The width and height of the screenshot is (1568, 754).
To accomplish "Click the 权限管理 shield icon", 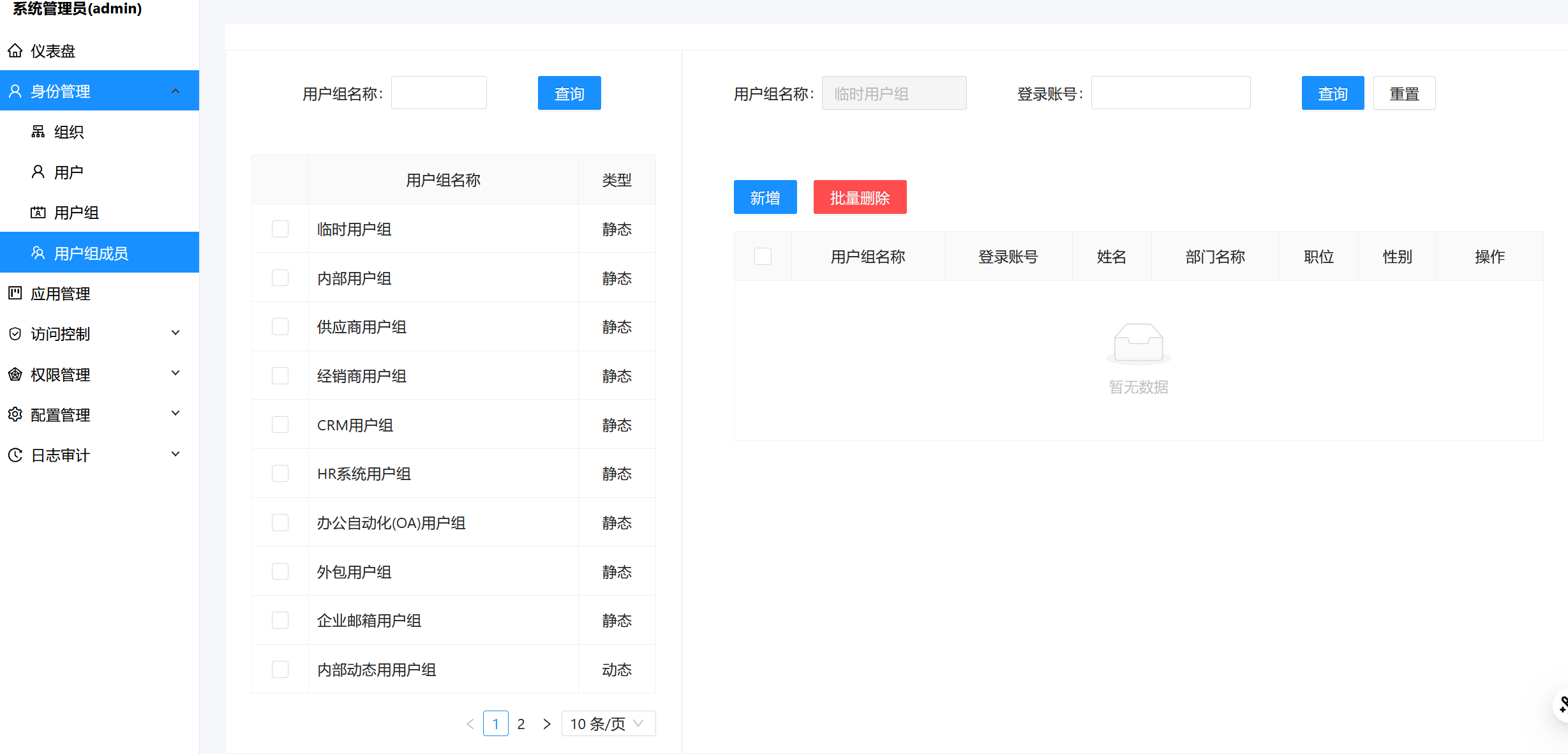I will (15, 374).
